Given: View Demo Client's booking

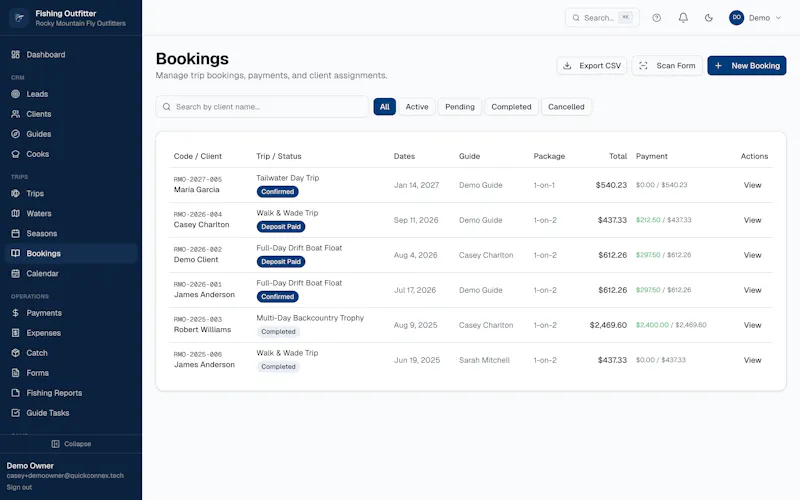Looking at the screenshot, I should [752, 255].
